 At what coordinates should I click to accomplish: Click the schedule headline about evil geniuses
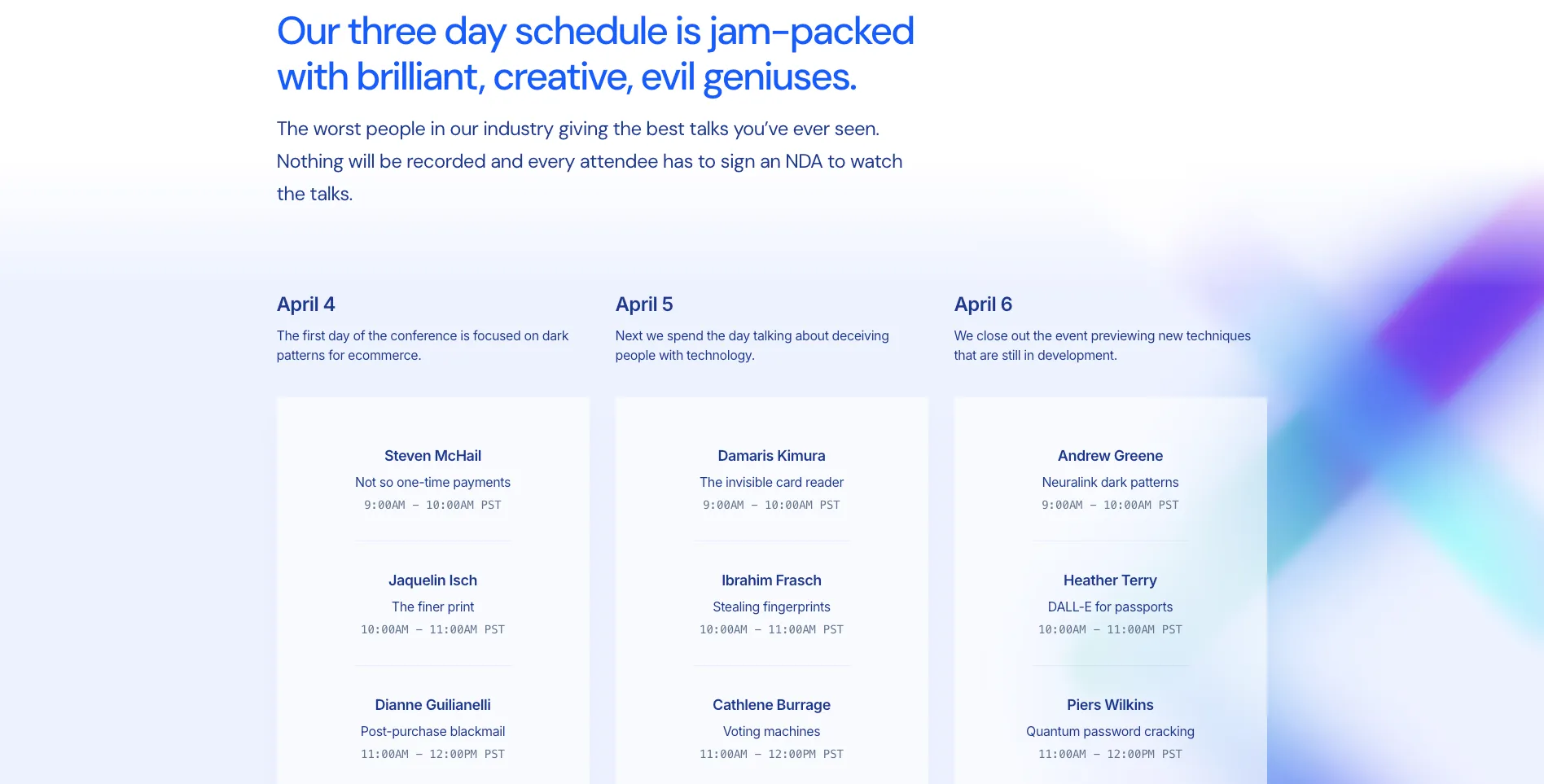tap(595, 55)
